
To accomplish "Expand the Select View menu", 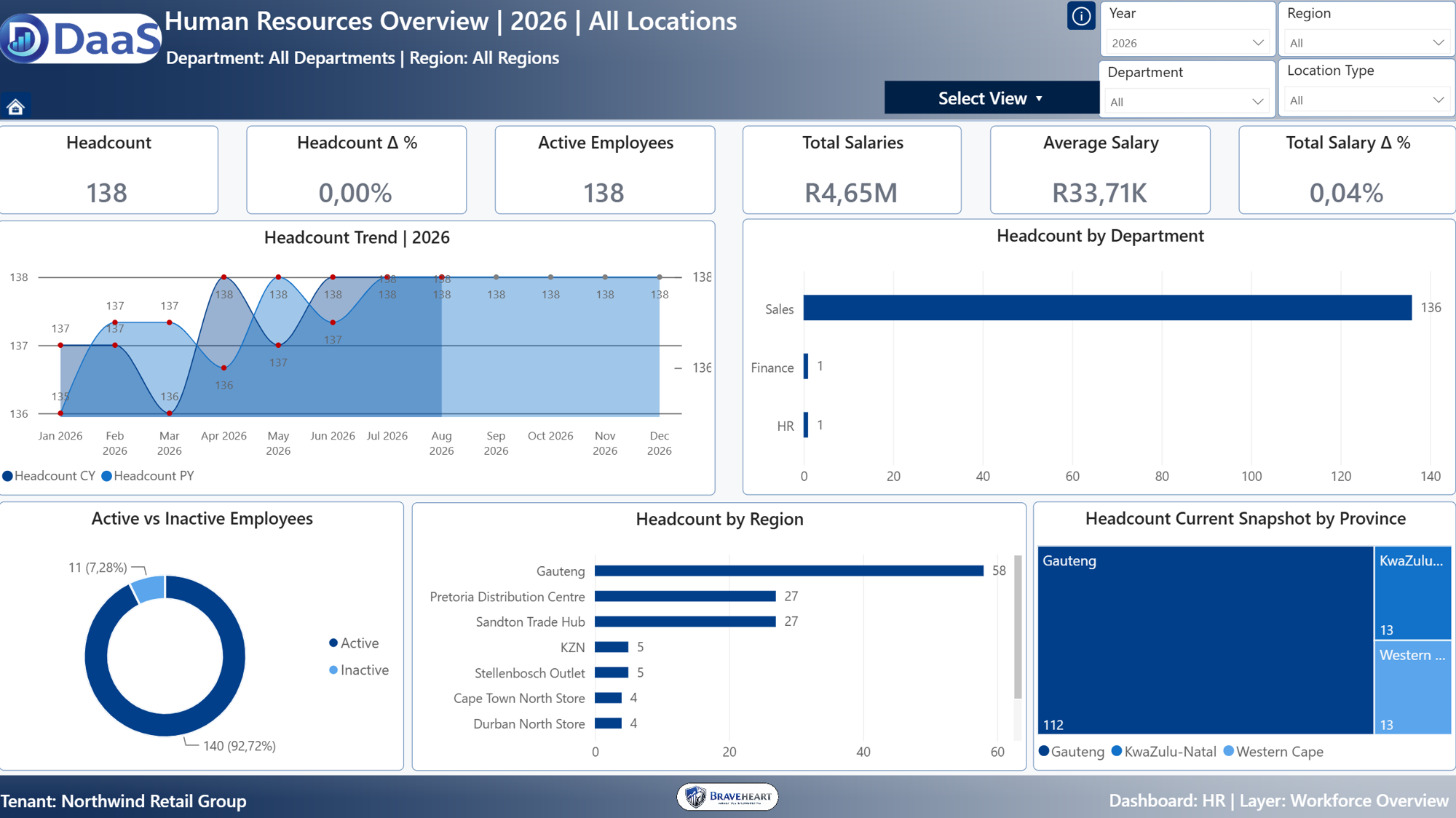I will [991, 98].
